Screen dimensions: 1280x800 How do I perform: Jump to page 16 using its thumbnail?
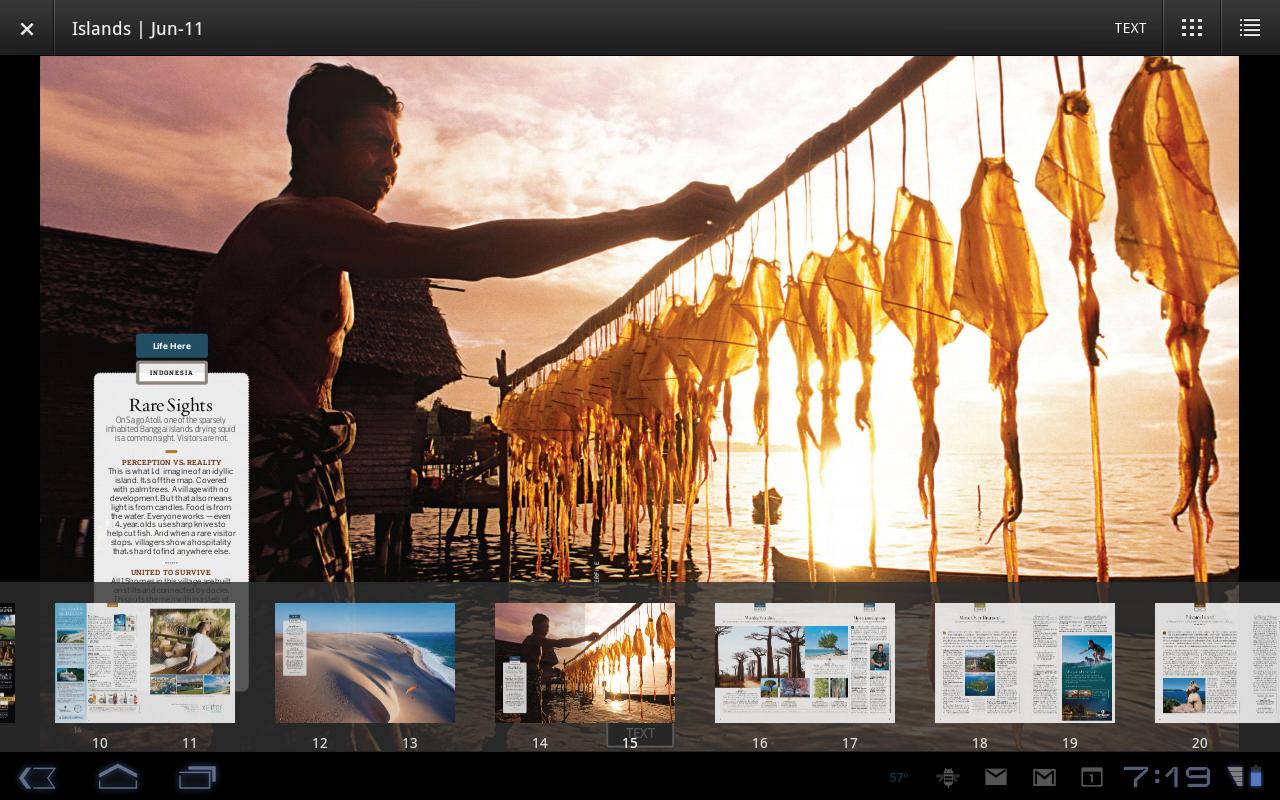(760, 663)
